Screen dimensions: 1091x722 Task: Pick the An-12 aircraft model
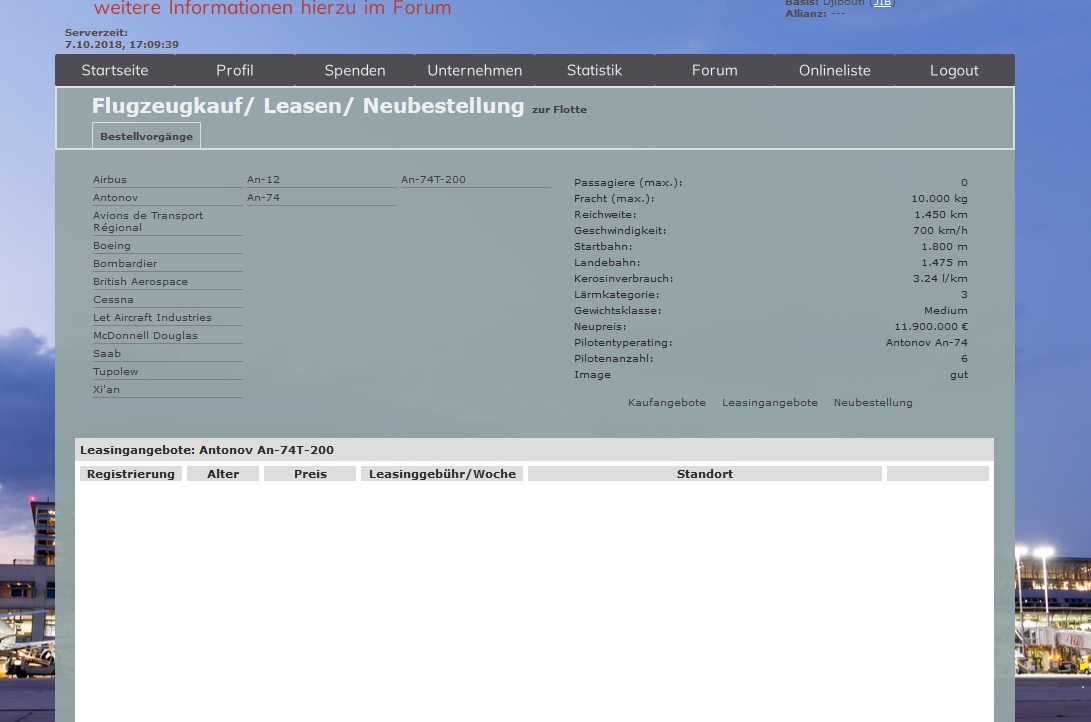click(x=321, y=179)
